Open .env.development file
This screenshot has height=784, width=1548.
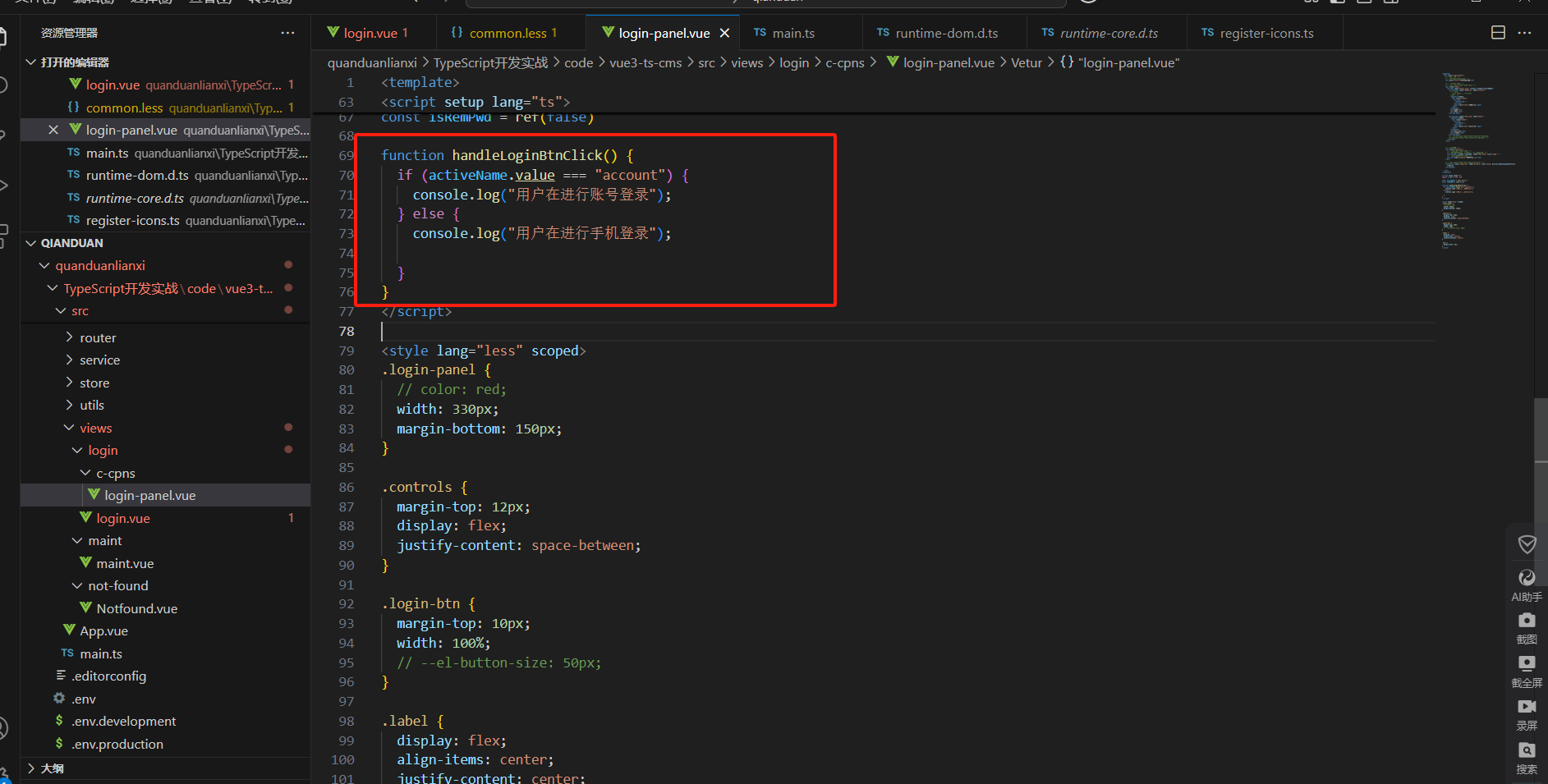tap(165, 722)
